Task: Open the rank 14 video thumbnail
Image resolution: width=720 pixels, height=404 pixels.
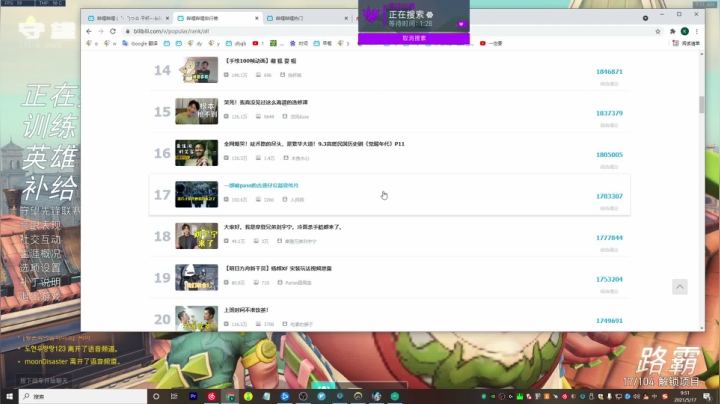Action: click(x=197, y=70)
